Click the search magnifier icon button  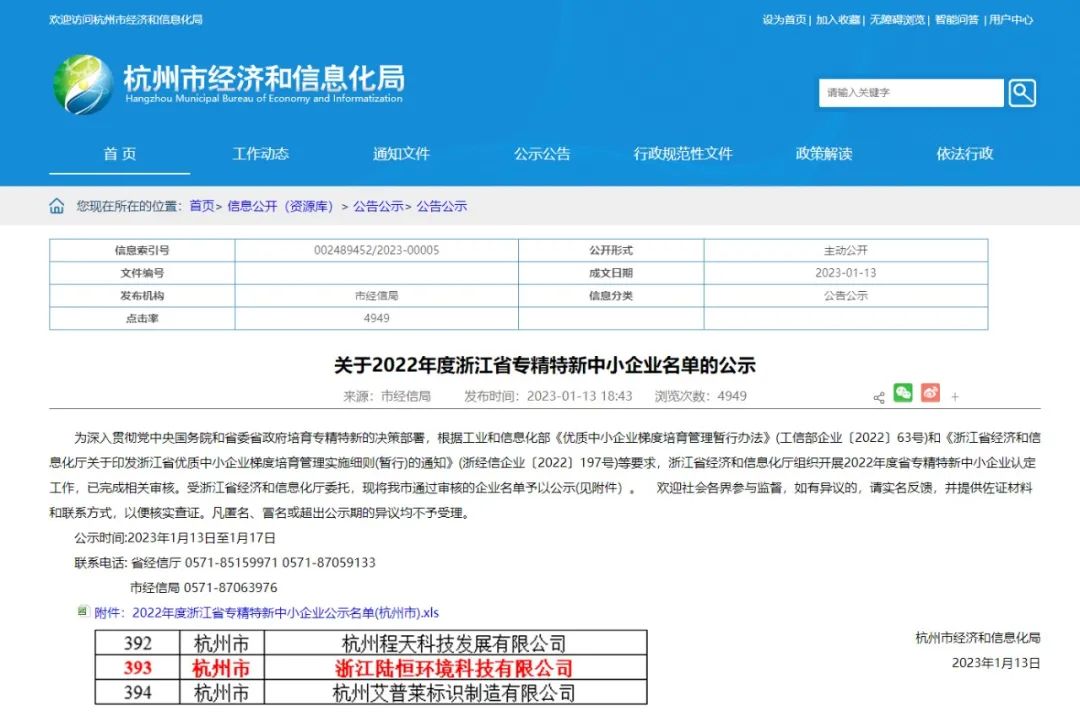[1022, 93]
